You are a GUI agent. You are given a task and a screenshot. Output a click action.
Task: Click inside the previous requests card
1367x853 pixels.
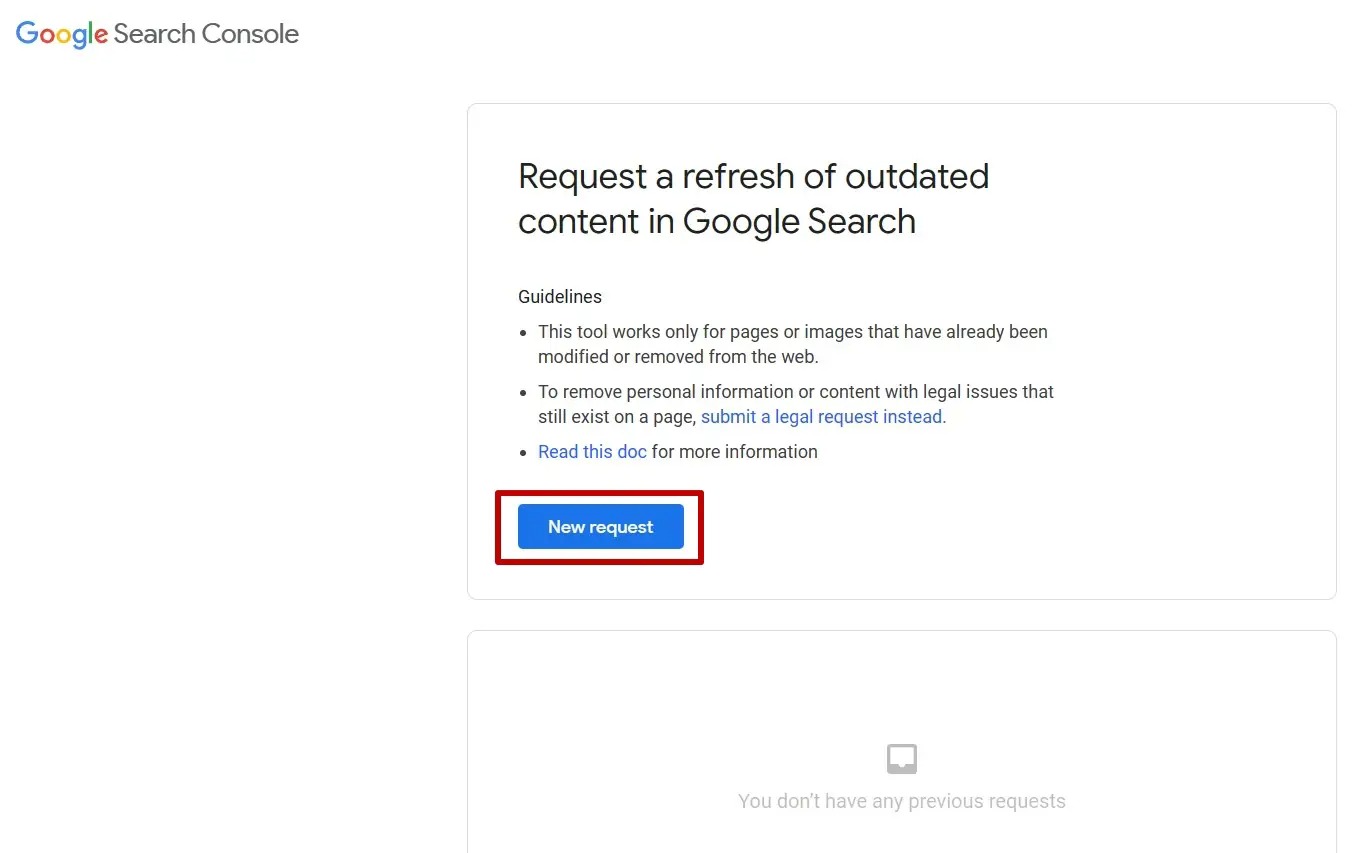[x=901, y=740]
